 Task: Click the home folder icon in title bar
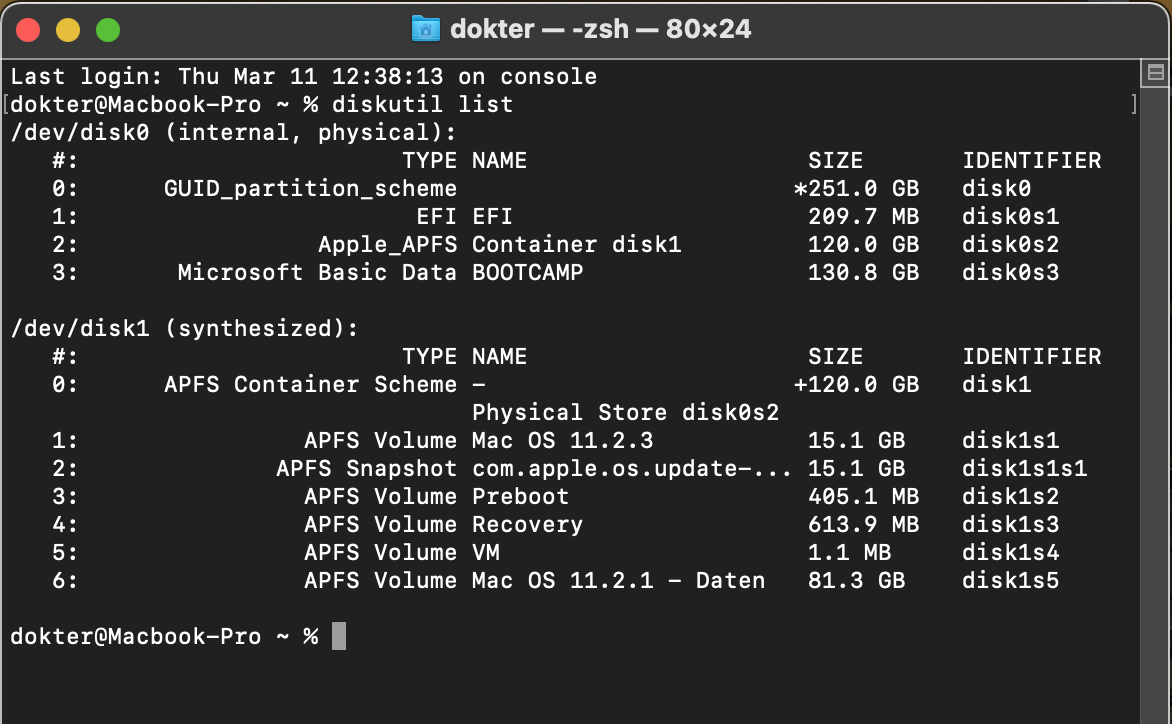tap(425, 30)
